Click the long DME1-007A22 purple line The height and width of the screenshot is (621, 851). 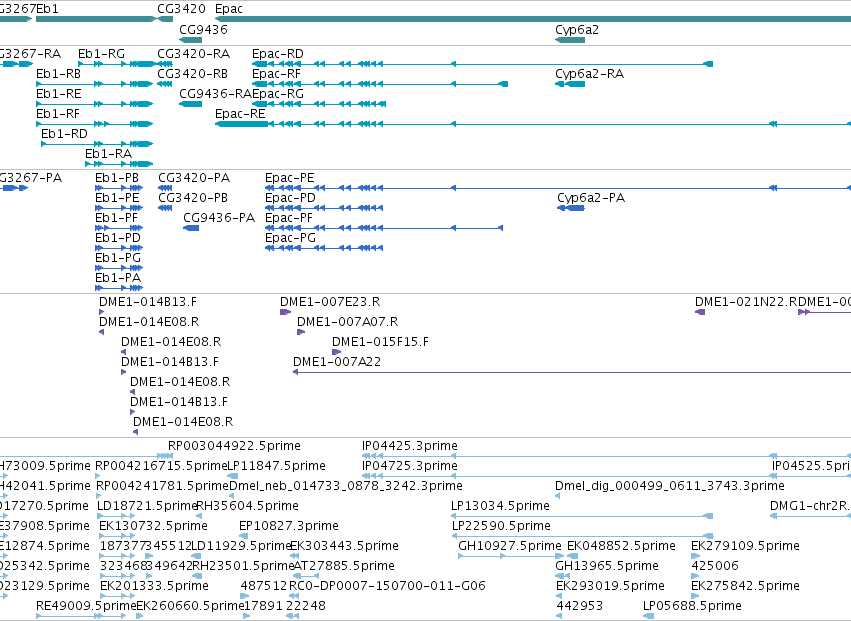click(572, 372)
